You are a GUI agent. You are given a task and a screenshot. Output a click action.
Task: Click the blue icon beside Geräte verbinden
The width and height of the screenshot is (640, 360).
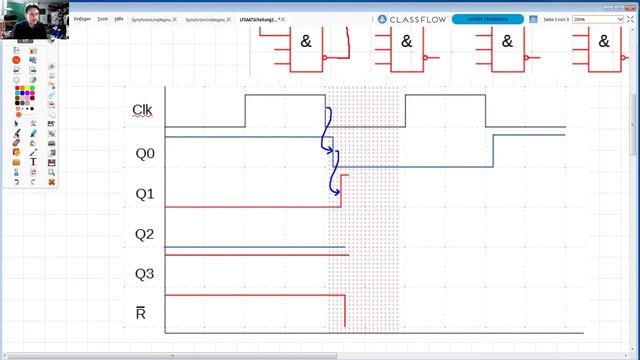click(533, 19)
